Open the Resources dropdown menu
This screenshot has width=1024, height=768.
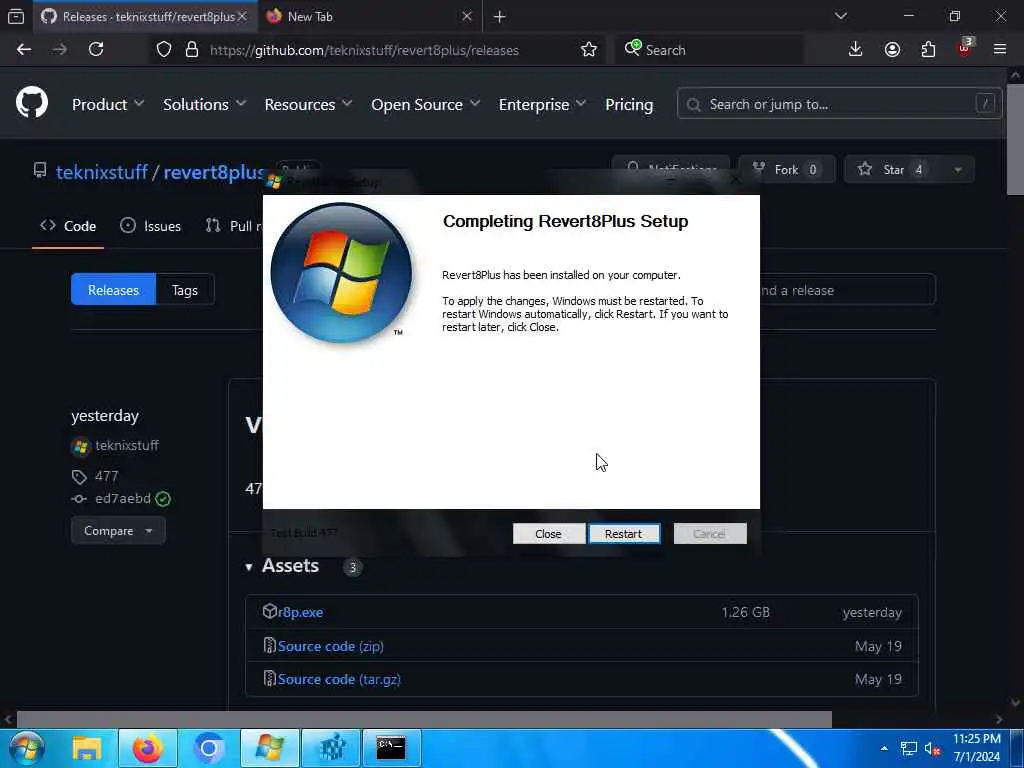308,104
